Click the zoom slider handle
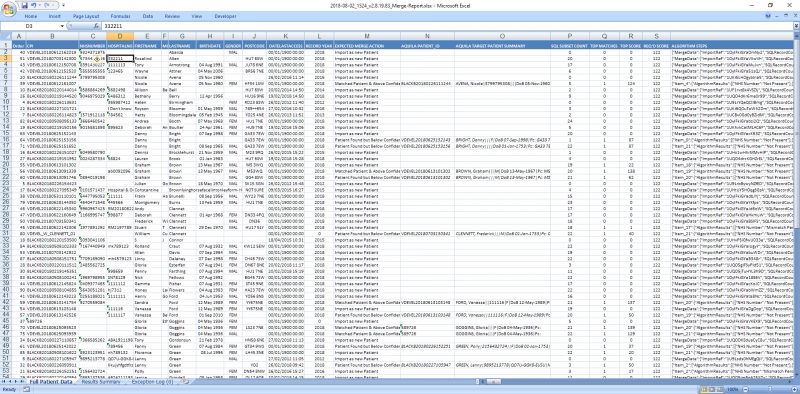Screen dimensions: 800x394 pyautogui.click(x=769, y=389)
